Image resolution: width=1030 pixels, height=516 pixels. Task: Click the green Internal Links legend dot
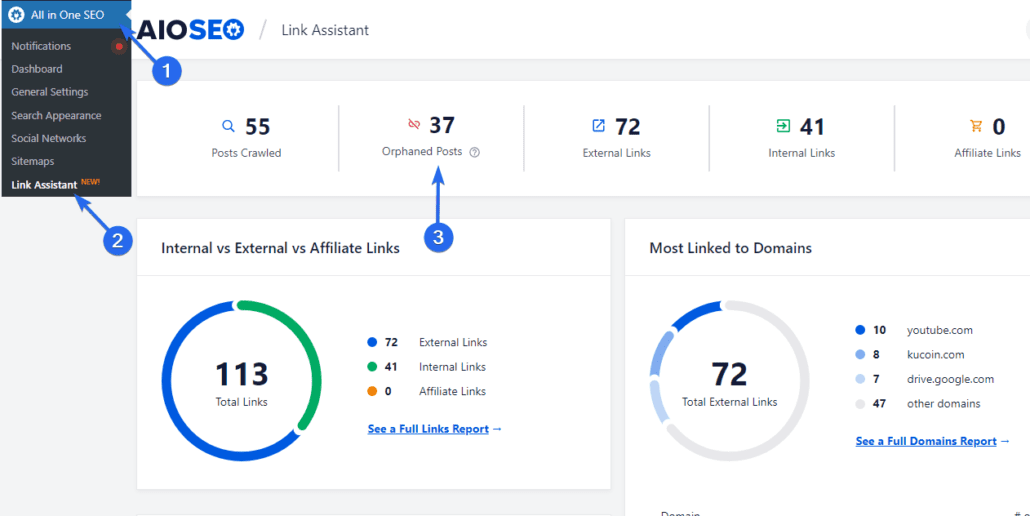(372, 367)
